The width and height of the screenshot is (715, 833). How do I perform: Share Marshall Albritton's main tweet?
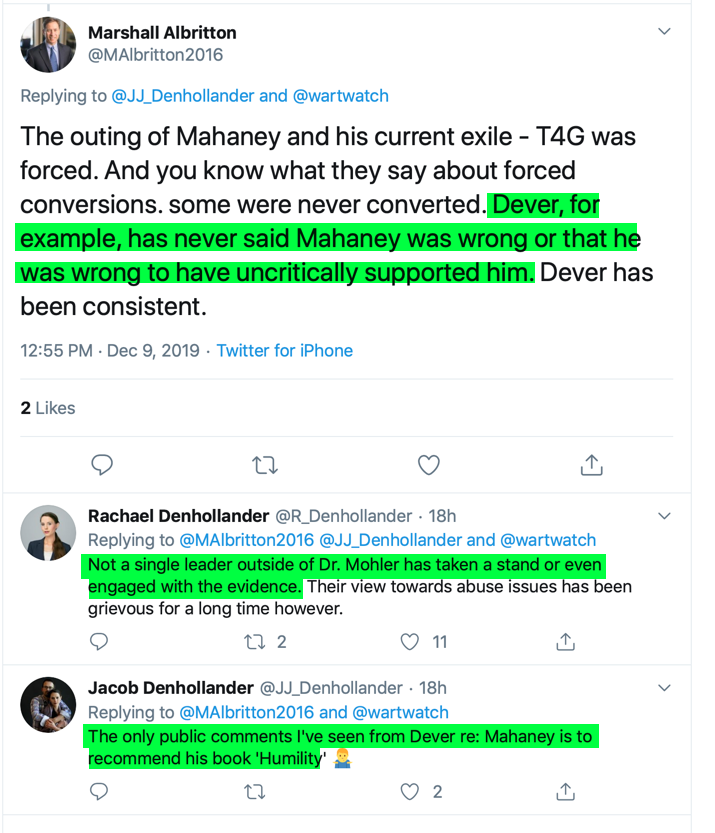click(591, 465)
